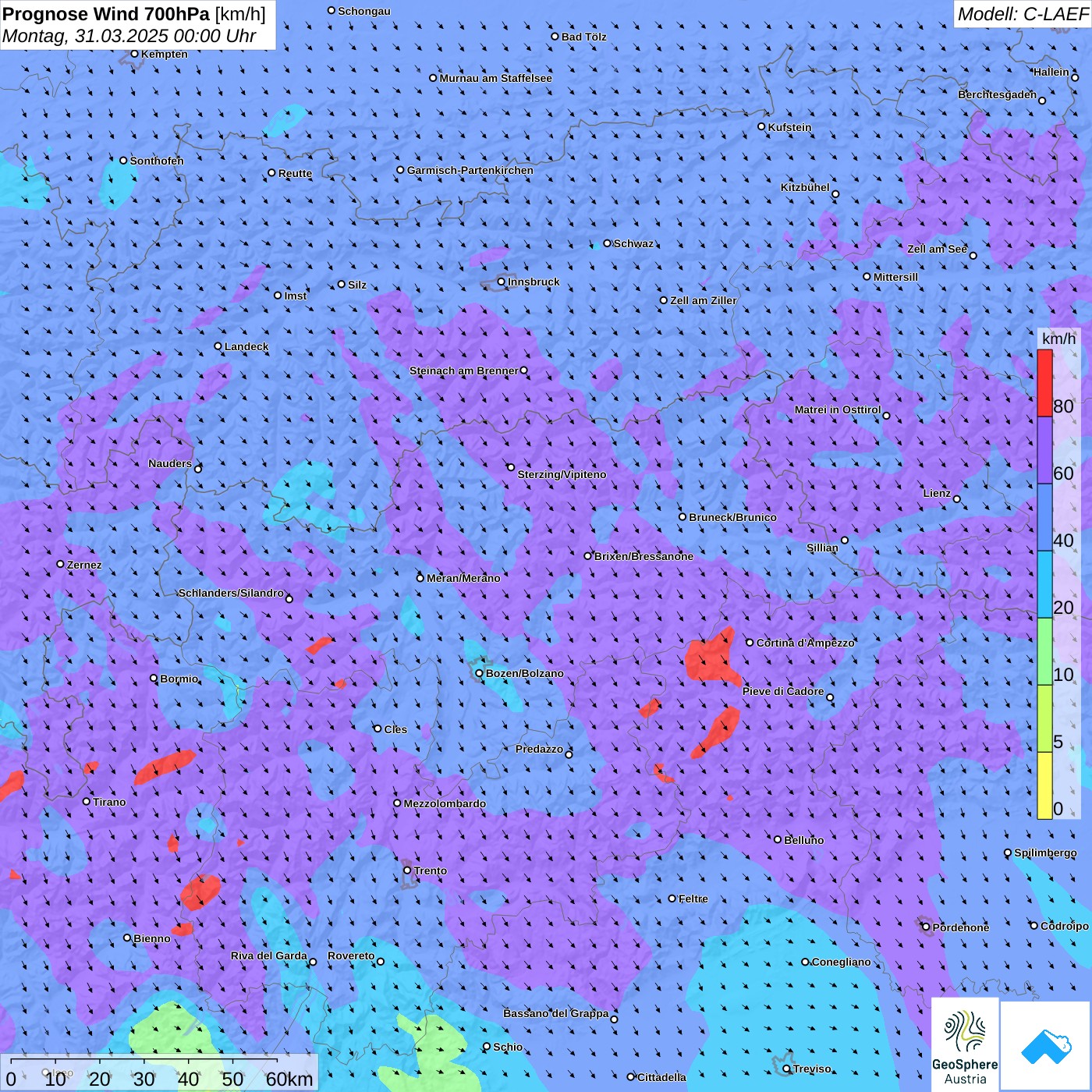Screen dimensions: 1092x1092
Task: Select the Kitzbühel city label
Action: click(x=805, y=187)
